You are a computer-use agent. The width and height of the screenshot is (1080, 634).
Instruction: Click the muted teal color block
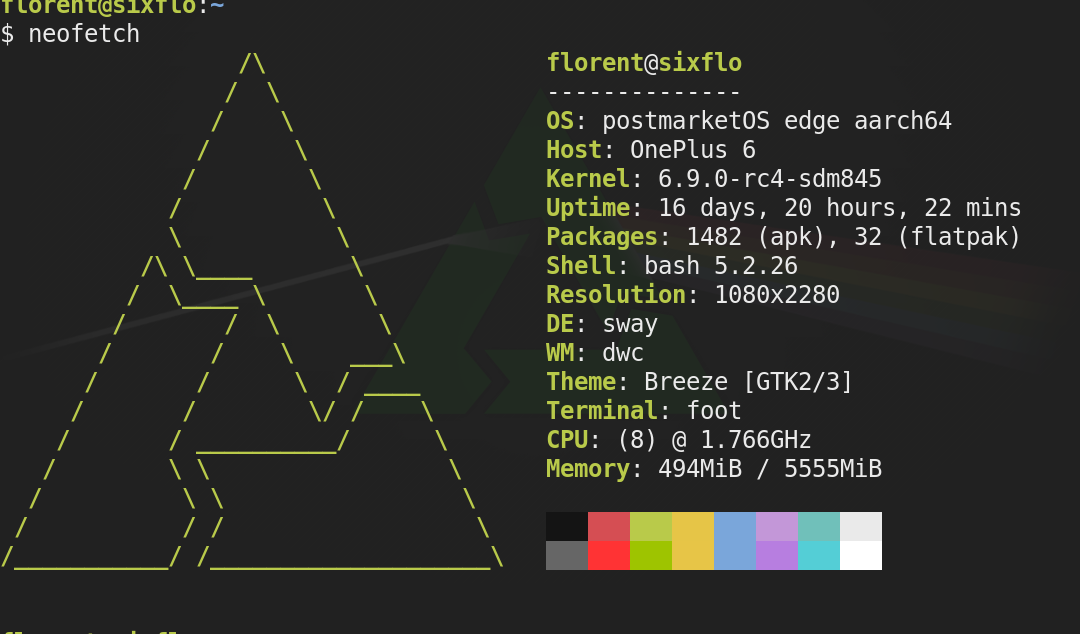click(819, 526)
